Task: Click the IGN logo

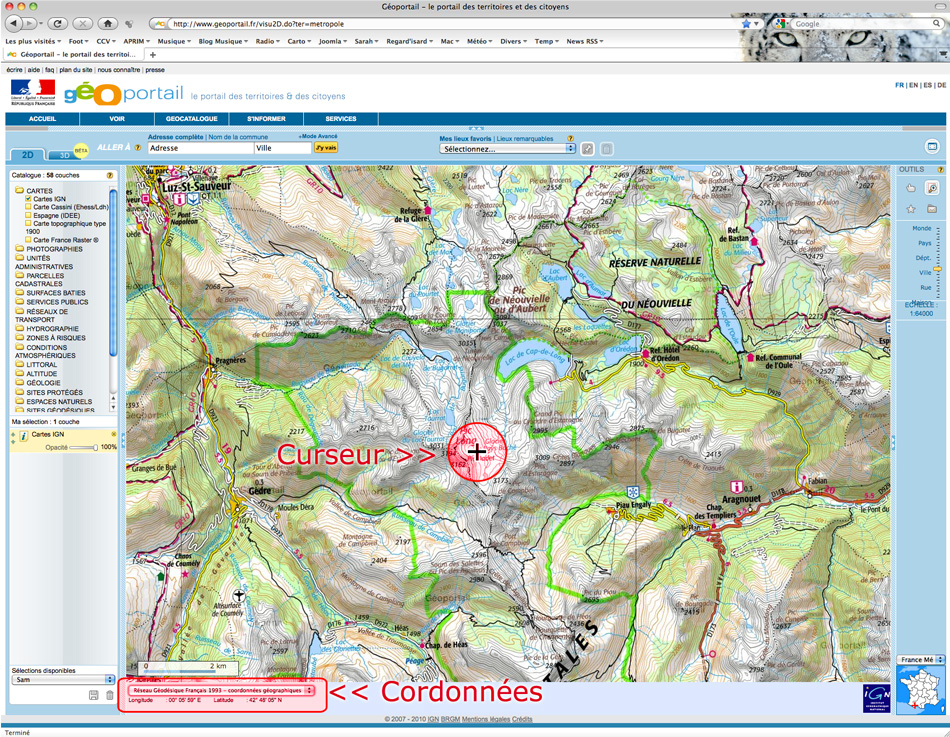Action: click(x=877, y=698)
